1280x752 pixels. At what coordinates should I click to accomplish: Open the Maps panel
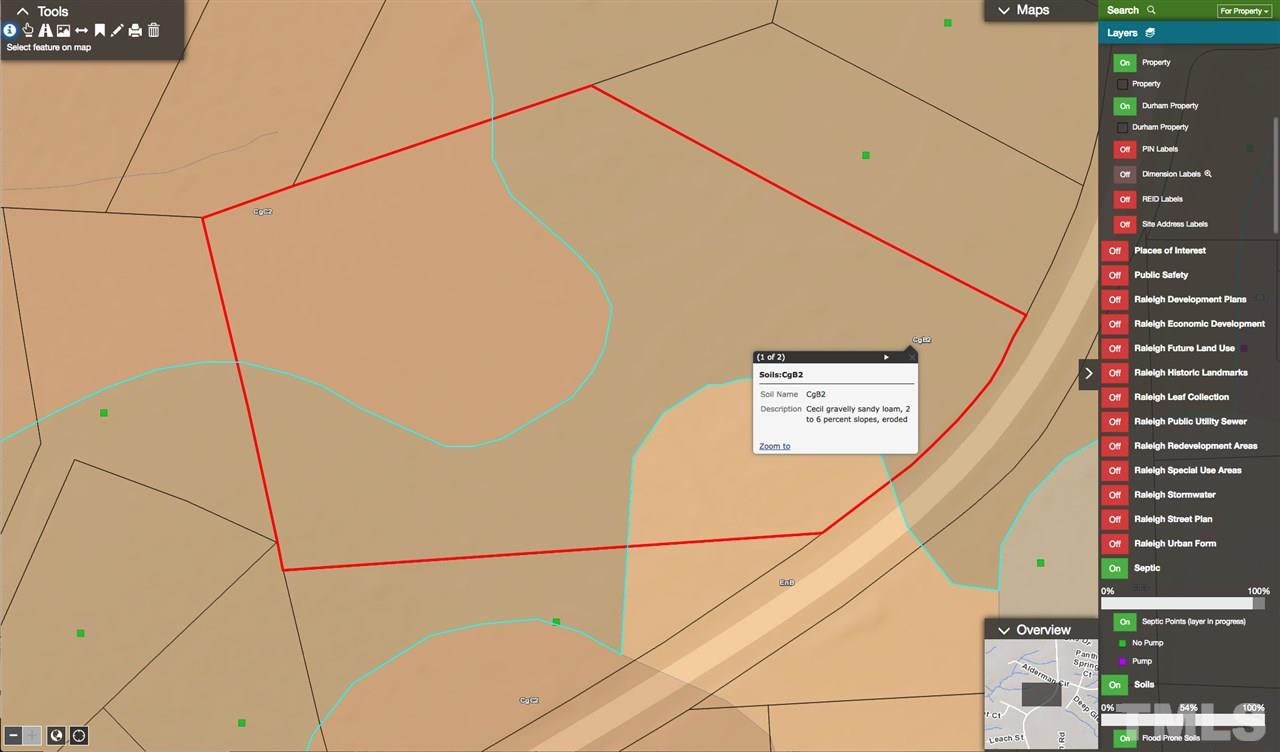coord(1024,10)
